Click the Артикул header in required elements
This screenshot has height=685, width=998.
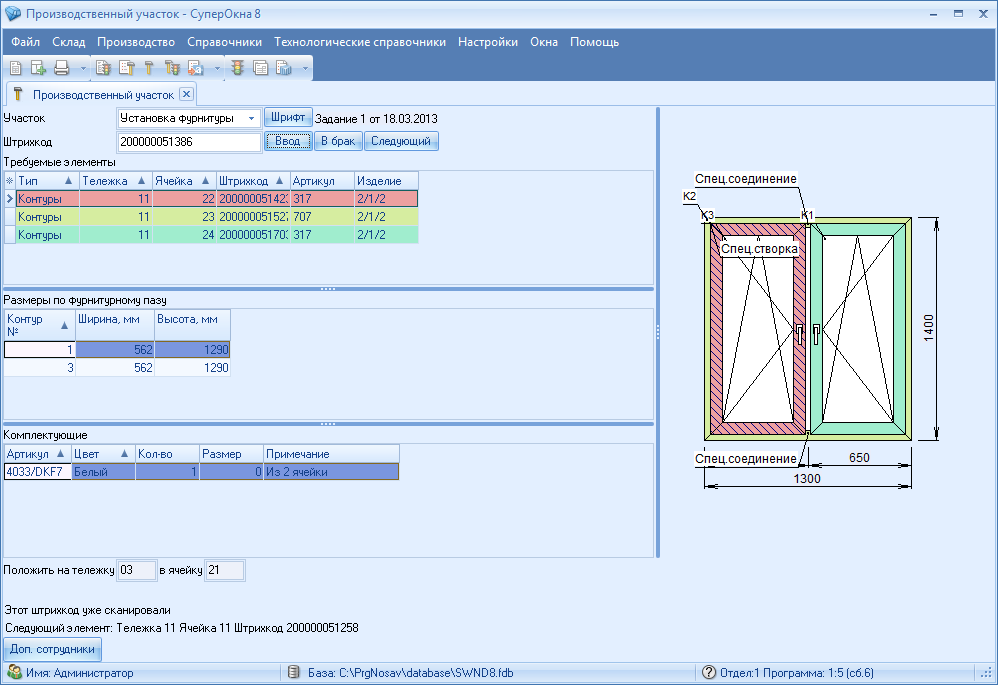pyautogui.click(x=322, y=181)
